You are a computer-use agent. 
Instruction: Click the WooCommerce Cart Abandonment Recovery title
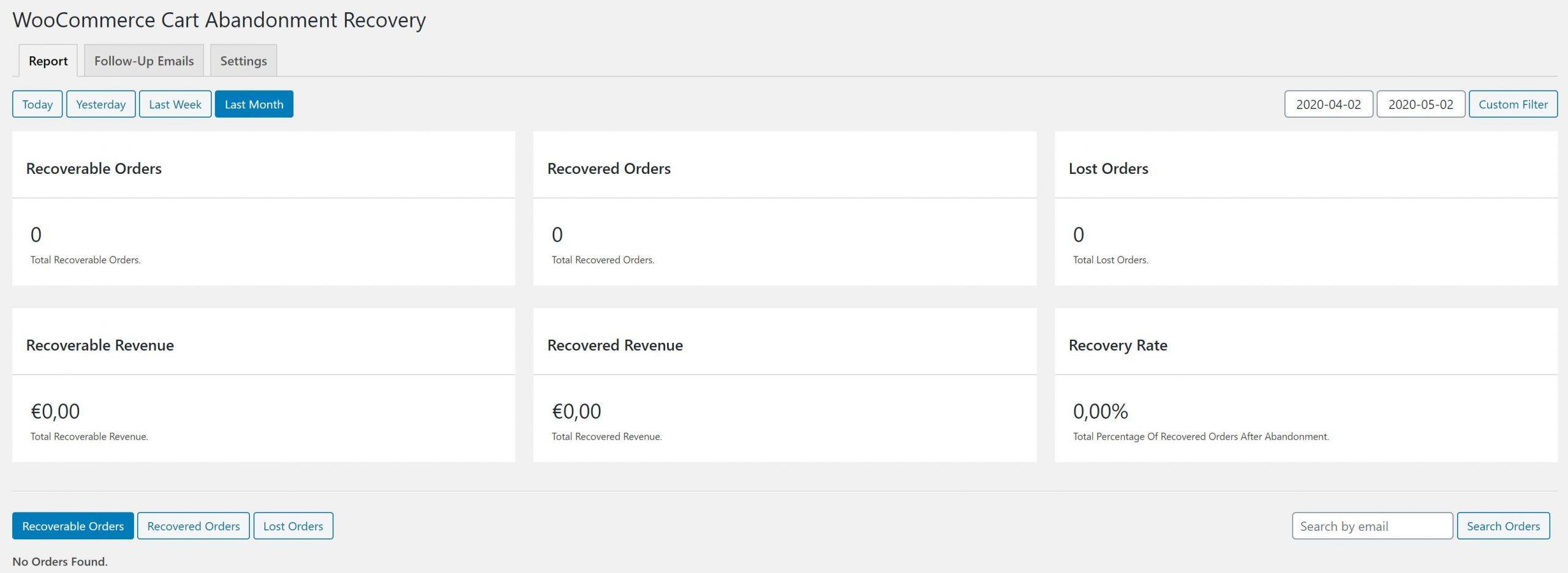219,20
